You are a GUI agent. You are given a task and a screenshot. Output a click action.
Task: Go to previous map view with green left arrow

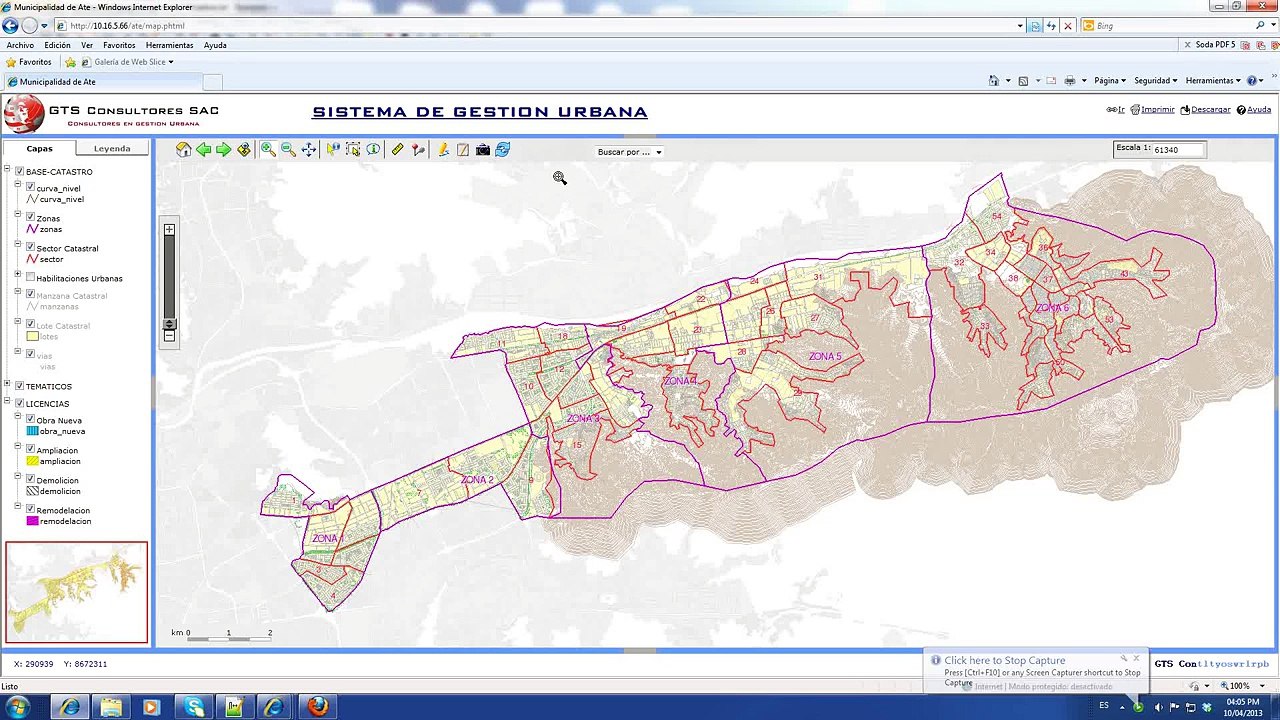[204, 150]
